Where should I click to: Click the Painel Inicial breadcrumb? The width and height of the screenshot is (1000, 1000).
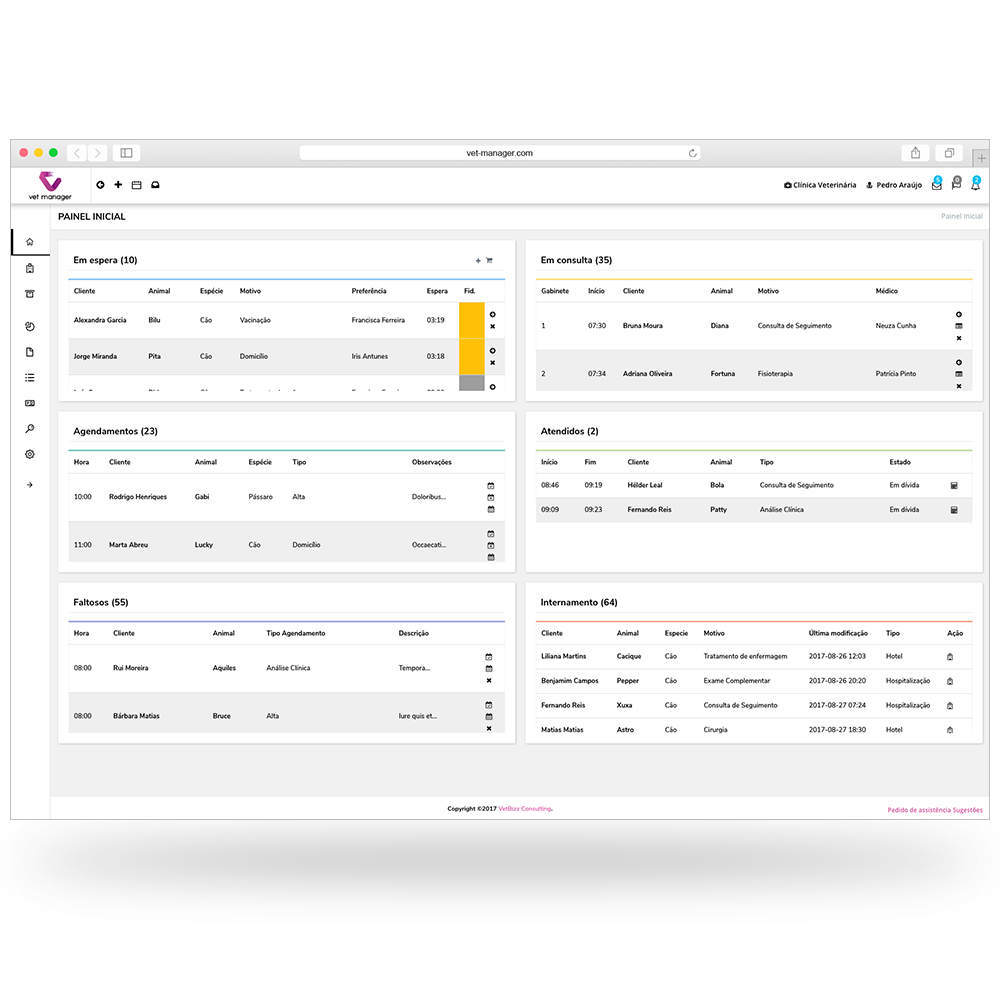(961, 217)
